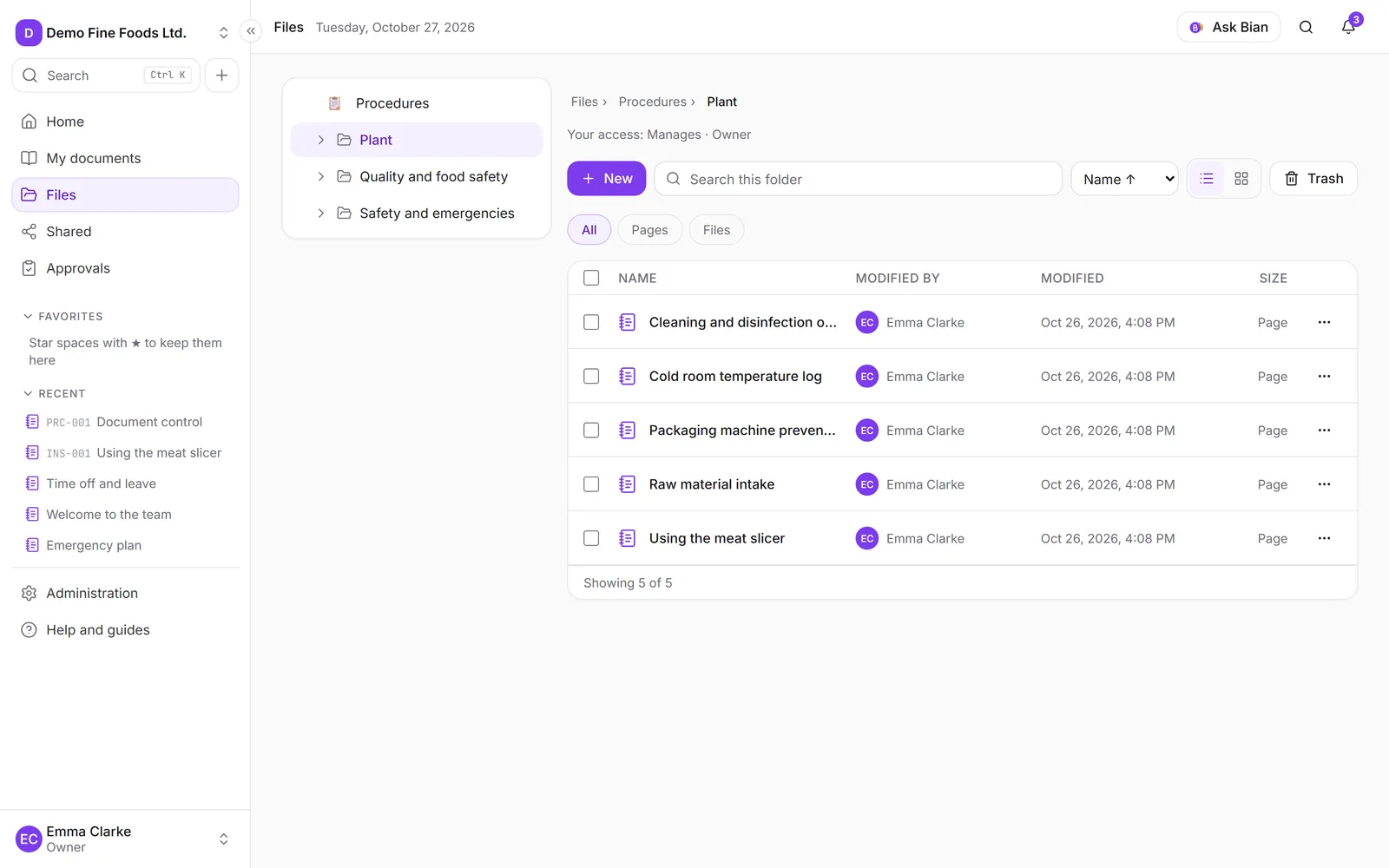Image resolution: width=1389 pixels, height=868 pixels.
Task: Click the plus icon beside sidebar Search
Action: [x=221, y=76]
